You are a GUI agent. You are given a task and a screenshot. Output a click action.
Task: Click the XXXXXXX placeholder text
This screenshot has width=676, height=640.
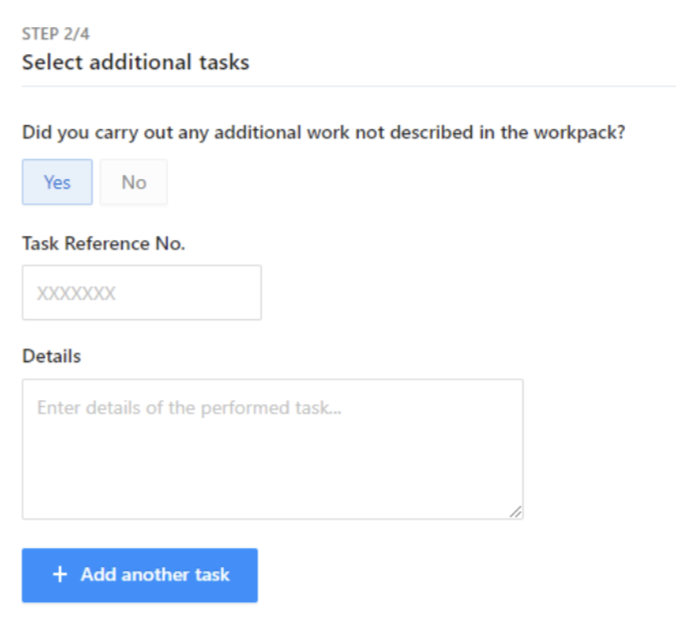(x=76, y=294)
